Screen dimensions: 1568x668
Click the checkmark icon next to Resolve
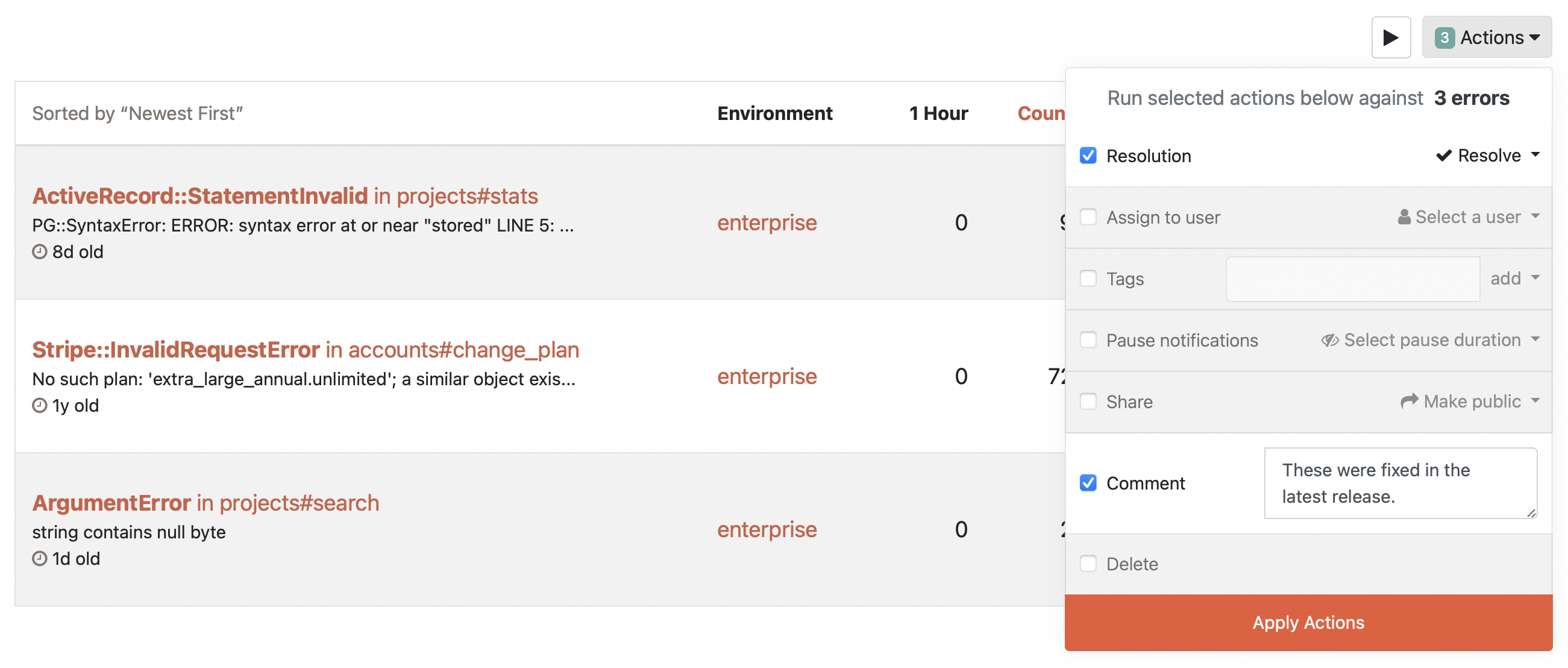(1443, 156)
